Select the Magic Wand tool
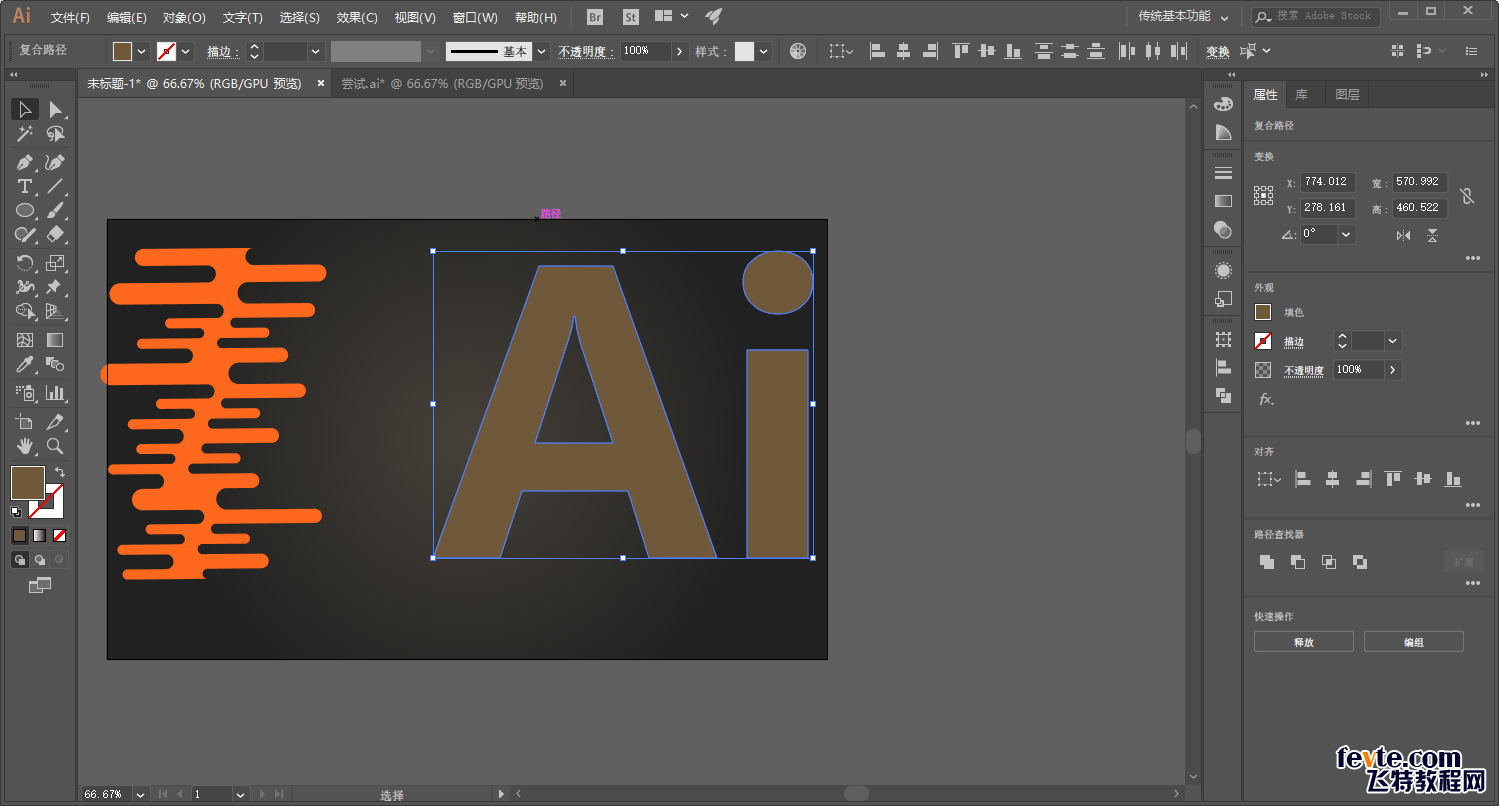1499x806 pixels. (25, 134)
